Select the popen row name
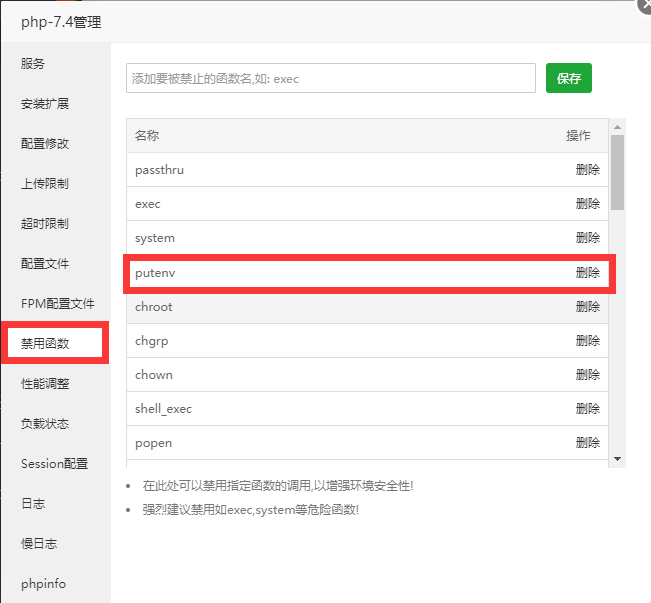 (153, 444)
